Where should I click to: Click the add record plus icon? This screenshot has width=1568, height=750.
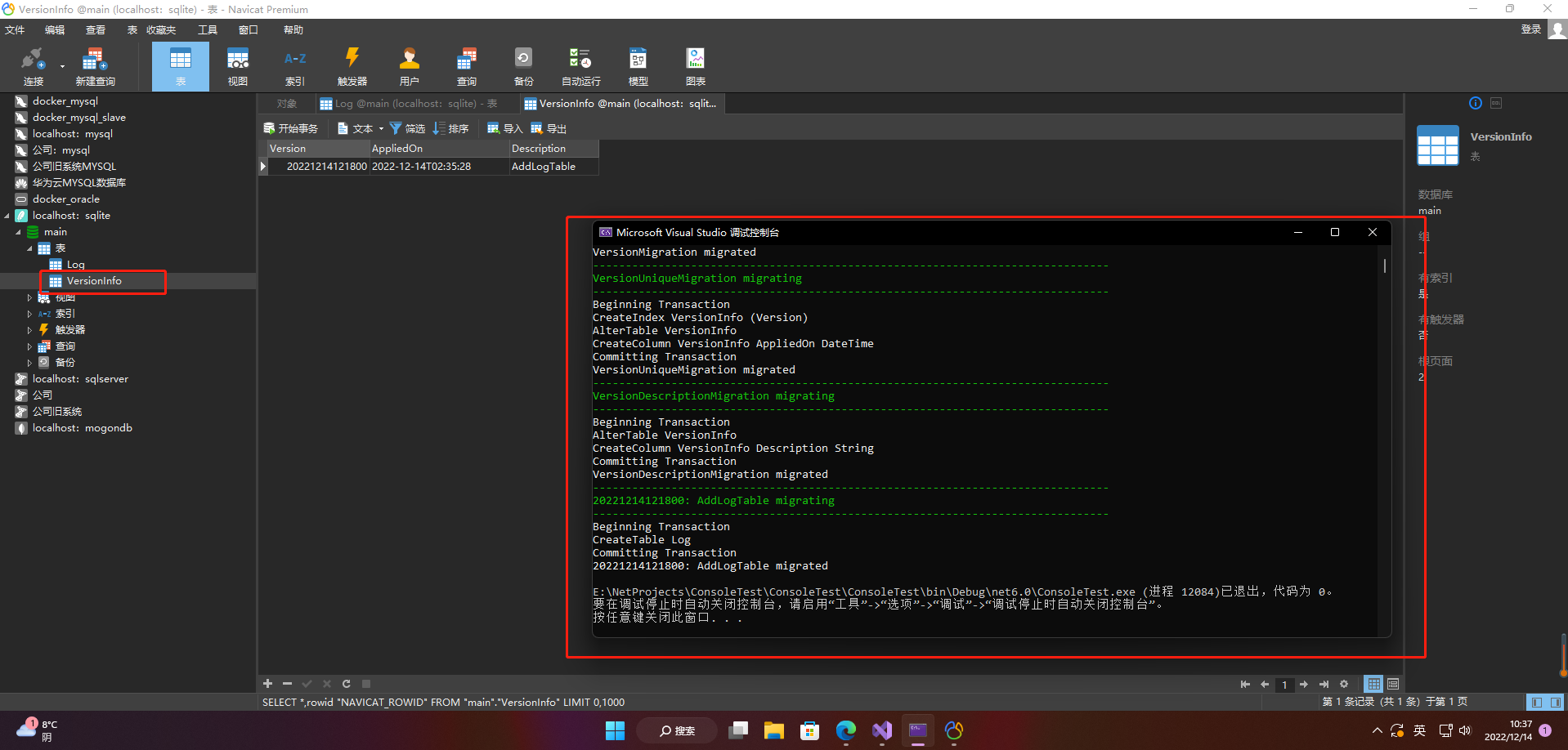click(x=267, y=684)
